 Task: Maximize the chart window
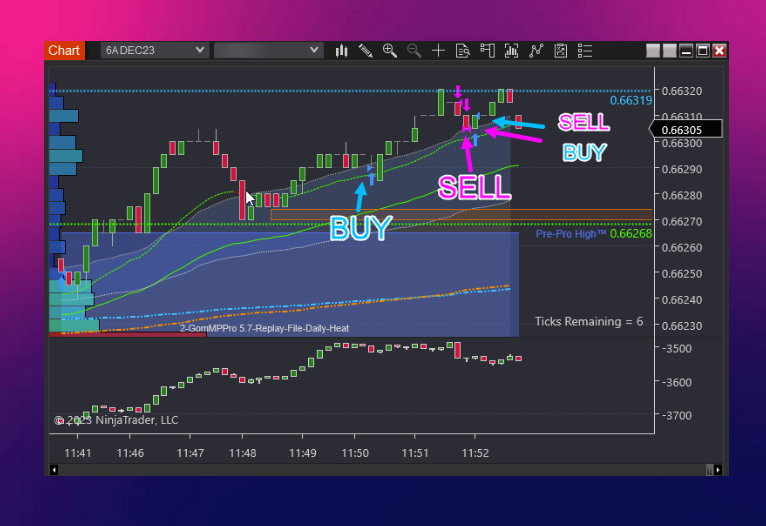point(702,50)
